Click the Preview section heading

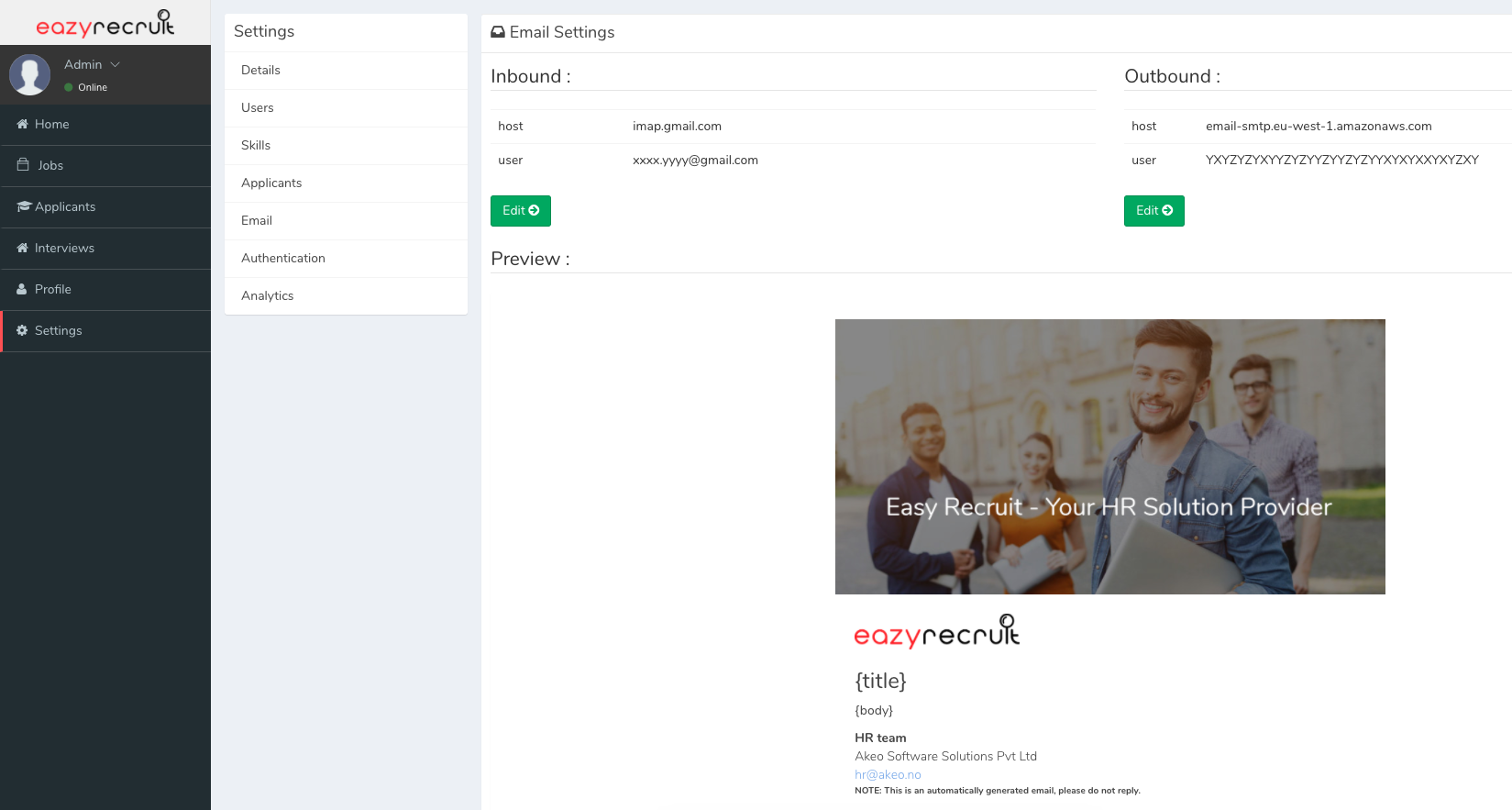[x=530, y=259]
